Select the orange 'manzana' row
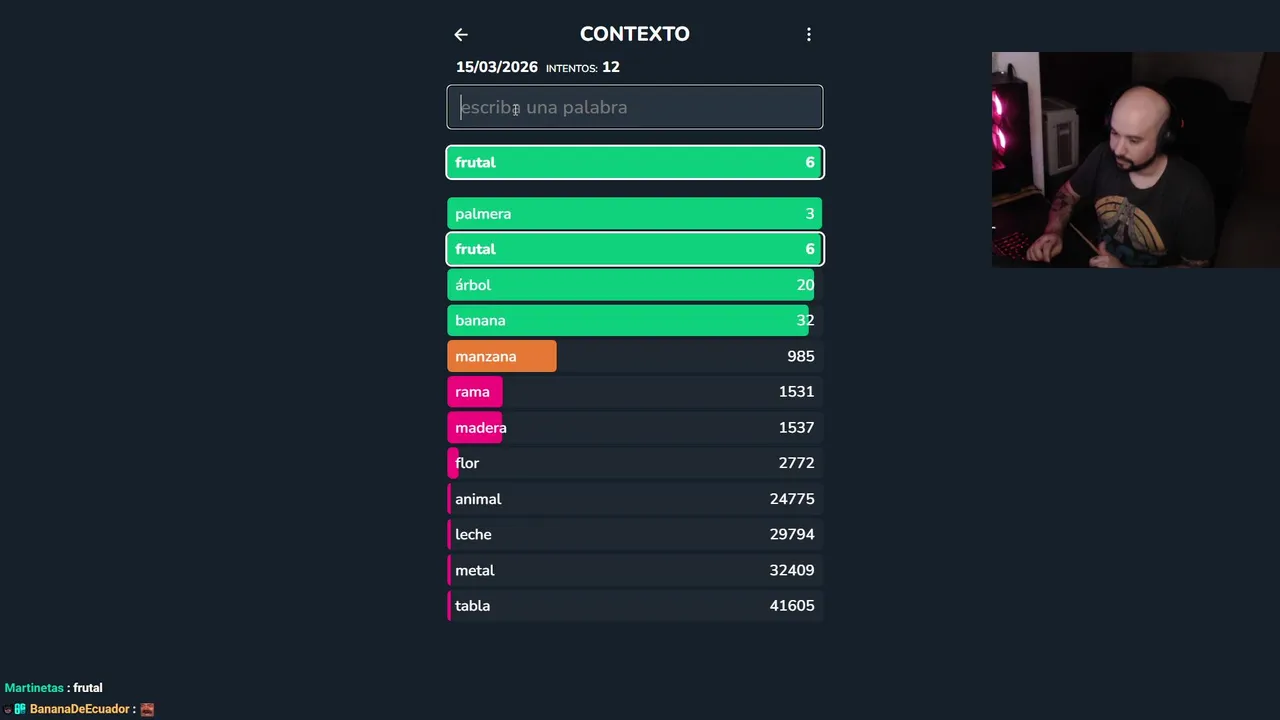The height and width of the screenshot is (720, 1280). (x=634, y=357)
